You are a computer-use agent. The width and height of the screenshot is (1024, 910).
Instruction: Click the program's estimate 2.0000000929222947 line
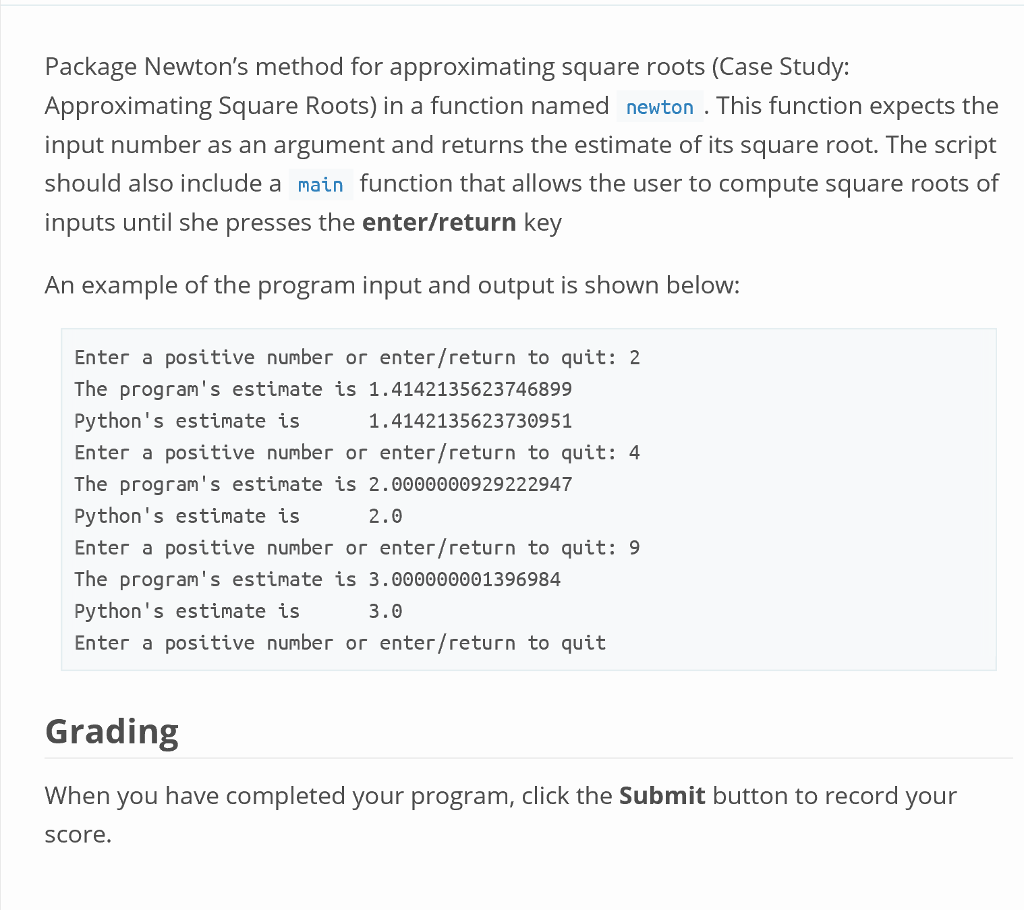click(323, 484)
